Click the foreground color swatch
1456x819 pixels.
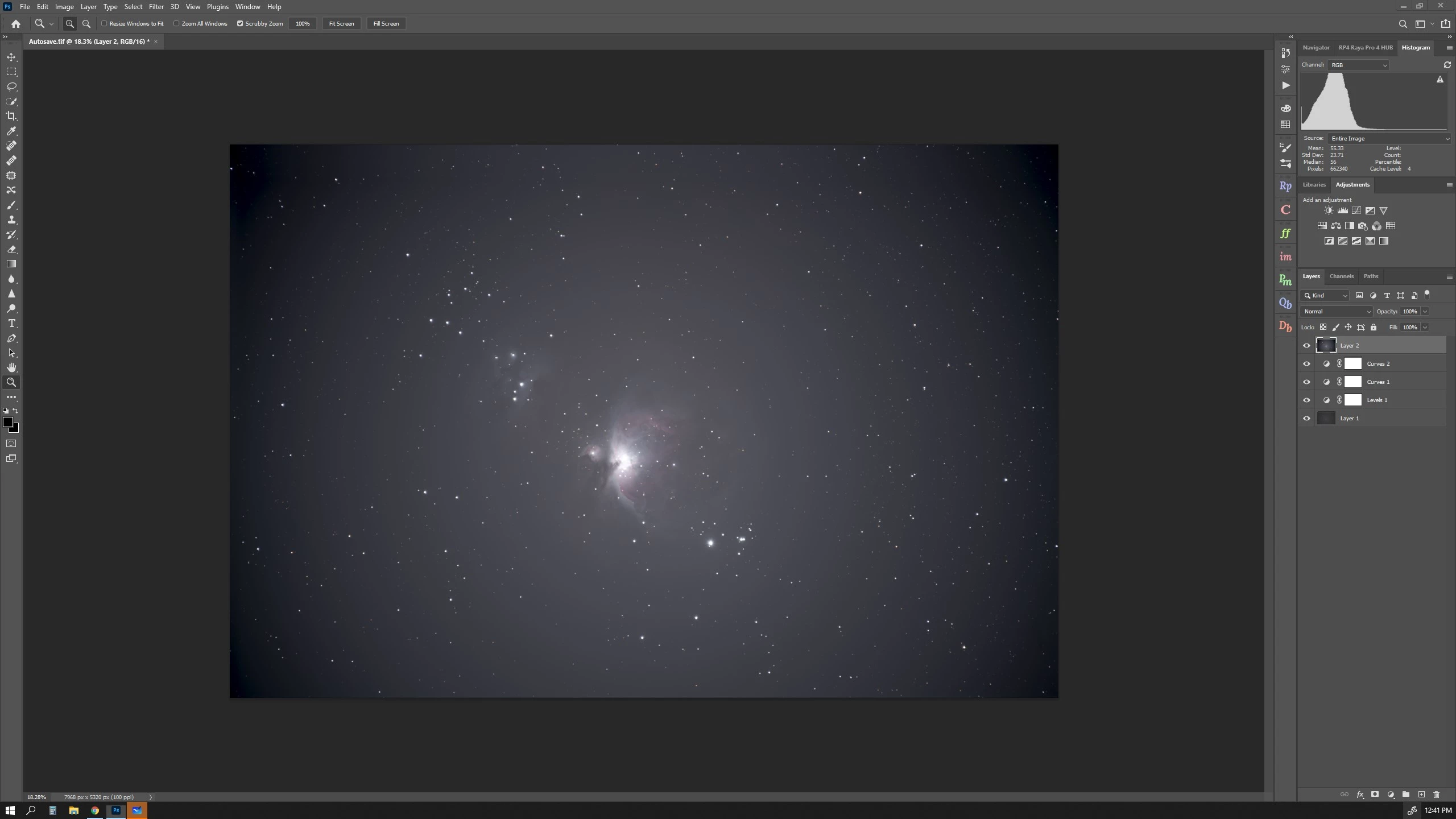click(x=7, y=421)
